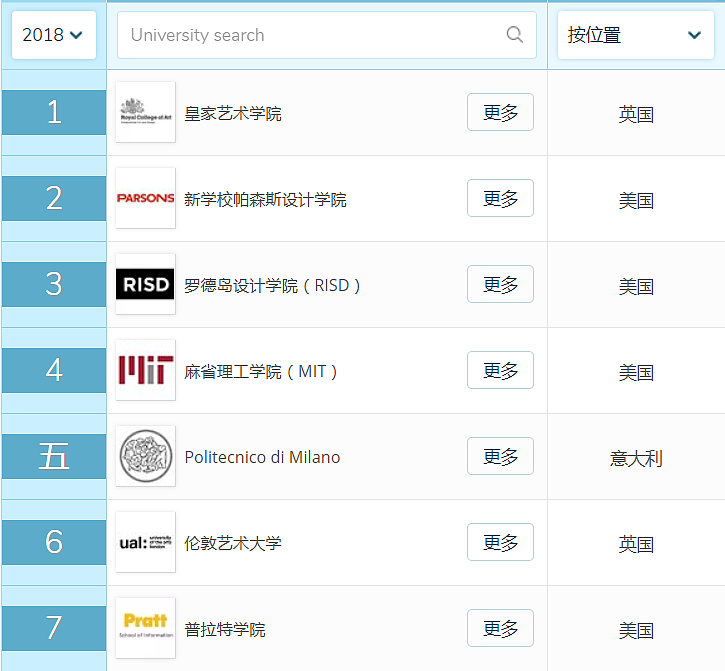Open the Parsons logo thumbnail

click(145, 198)
